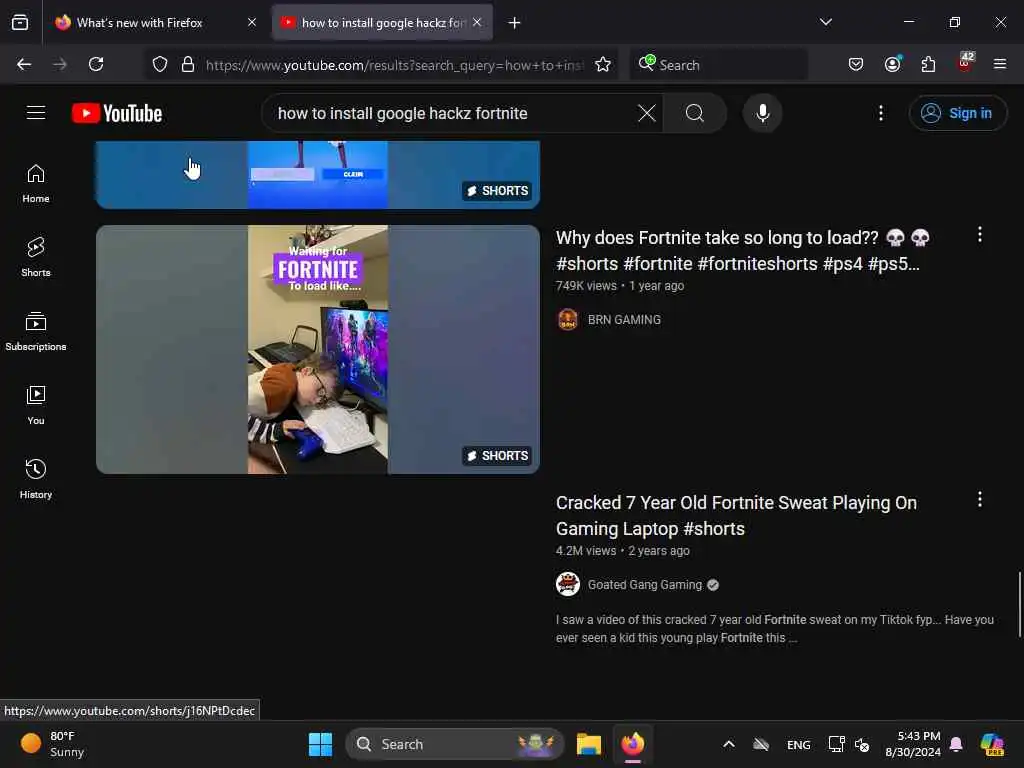Show hidden system tray icons
1024x768 pixels.
tap(729, 744)
